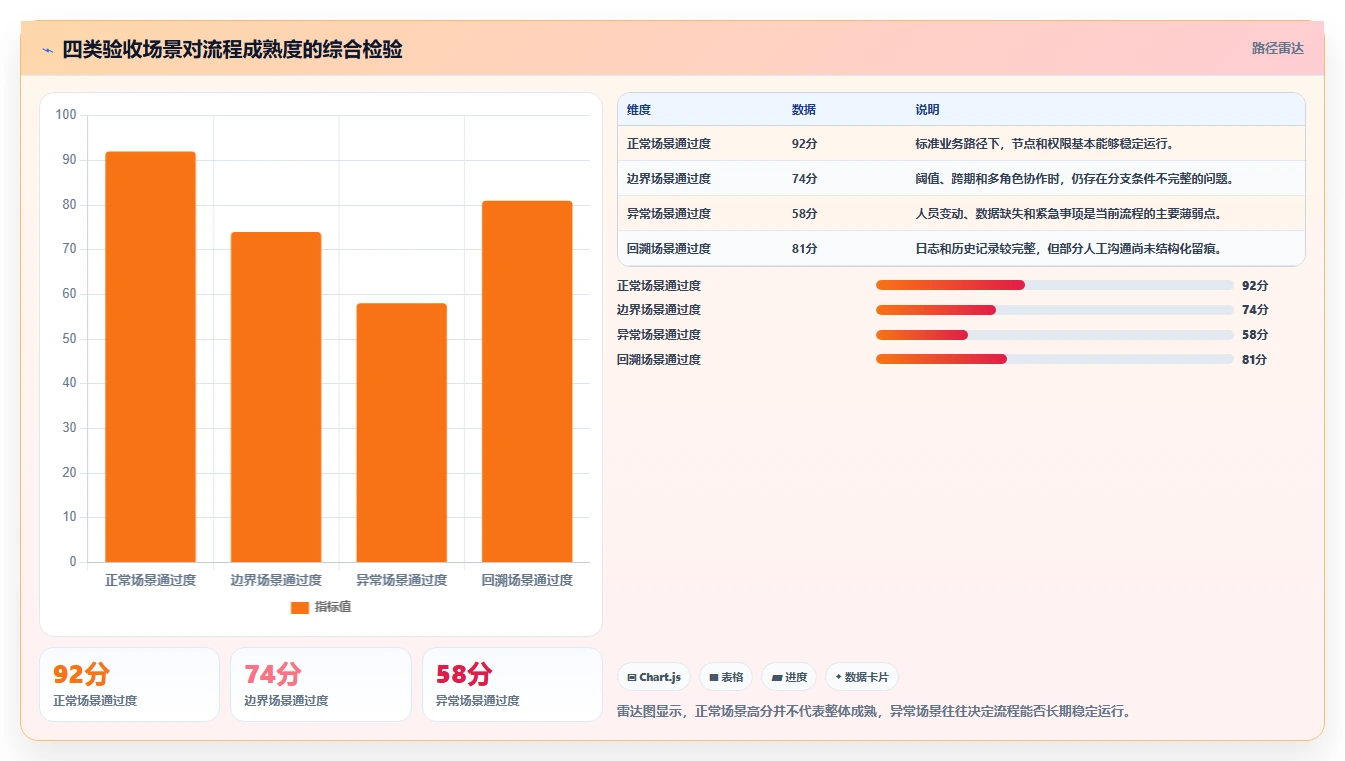The image size is (1345, 761).
Task: Click the 异常场景通过度 progress bar at 58分
Action: click(1055, 334)
